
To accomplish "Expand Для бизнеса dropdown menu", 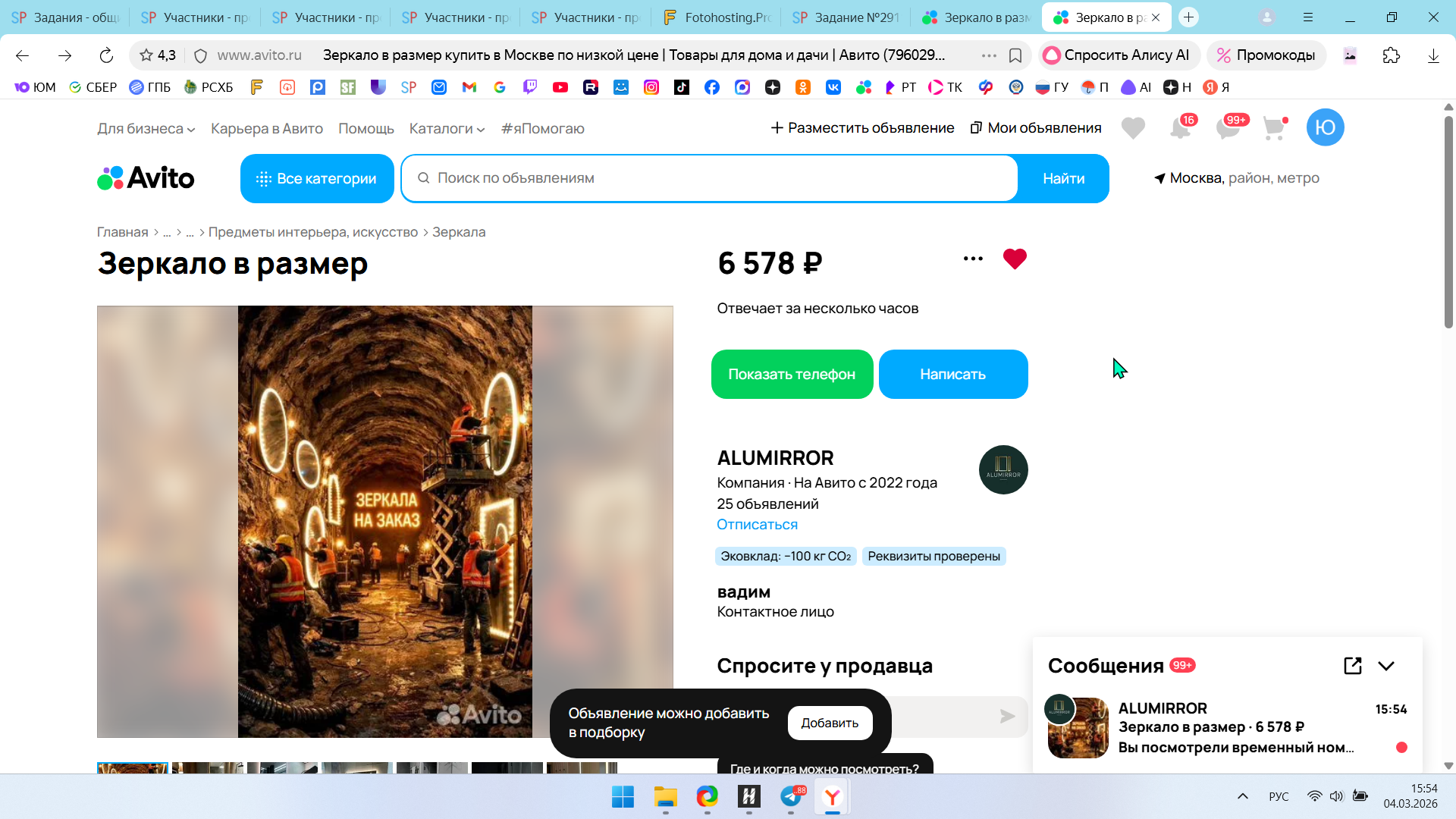I will coord(146,128).
